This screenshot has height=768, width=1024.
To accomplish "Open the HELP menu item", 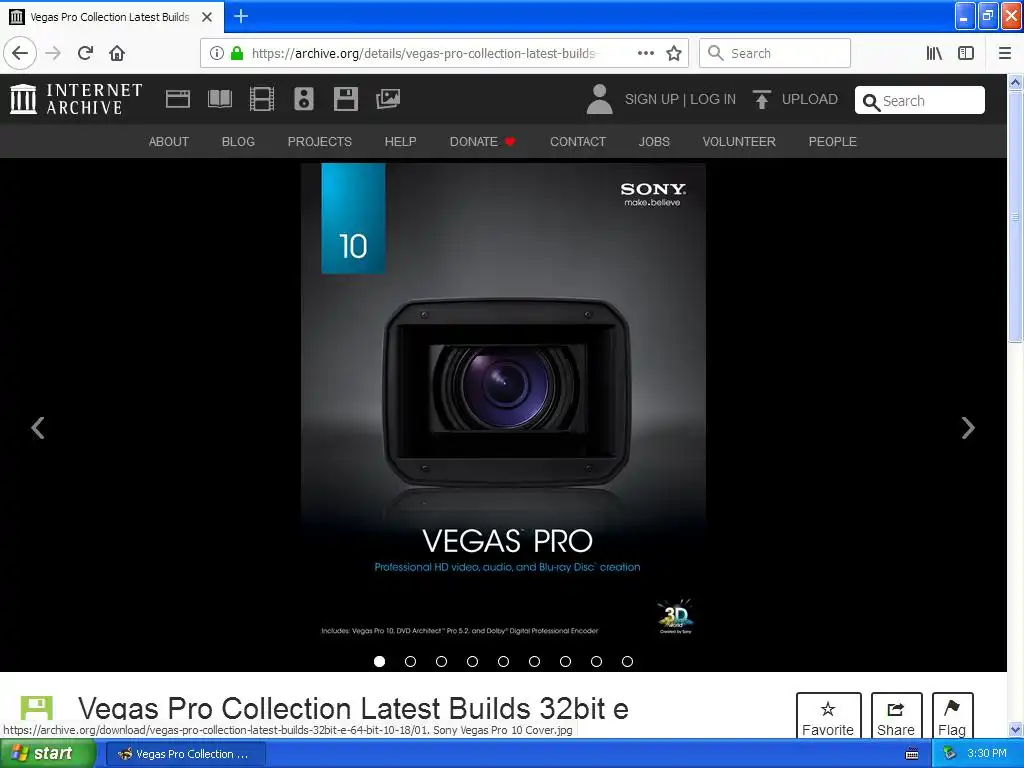I will click(x=400, y=142).
